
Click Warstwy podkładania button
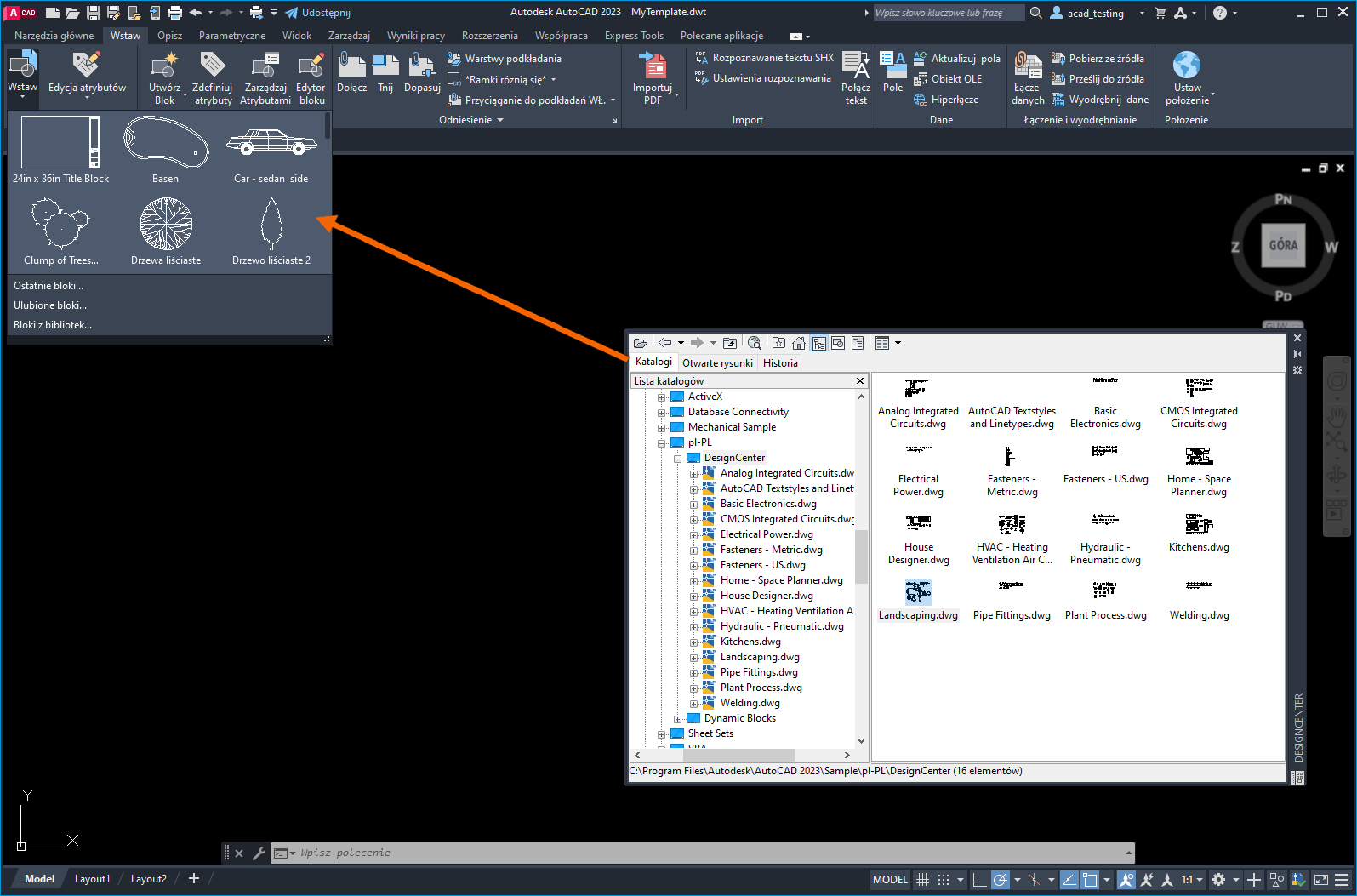pyautogui.click(x=505, y=59)
